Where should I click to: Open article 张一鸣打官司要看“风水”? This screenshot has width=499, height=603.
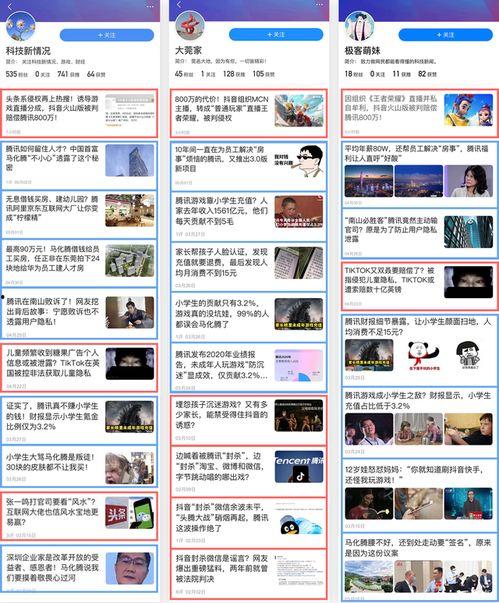click(79, 516)
